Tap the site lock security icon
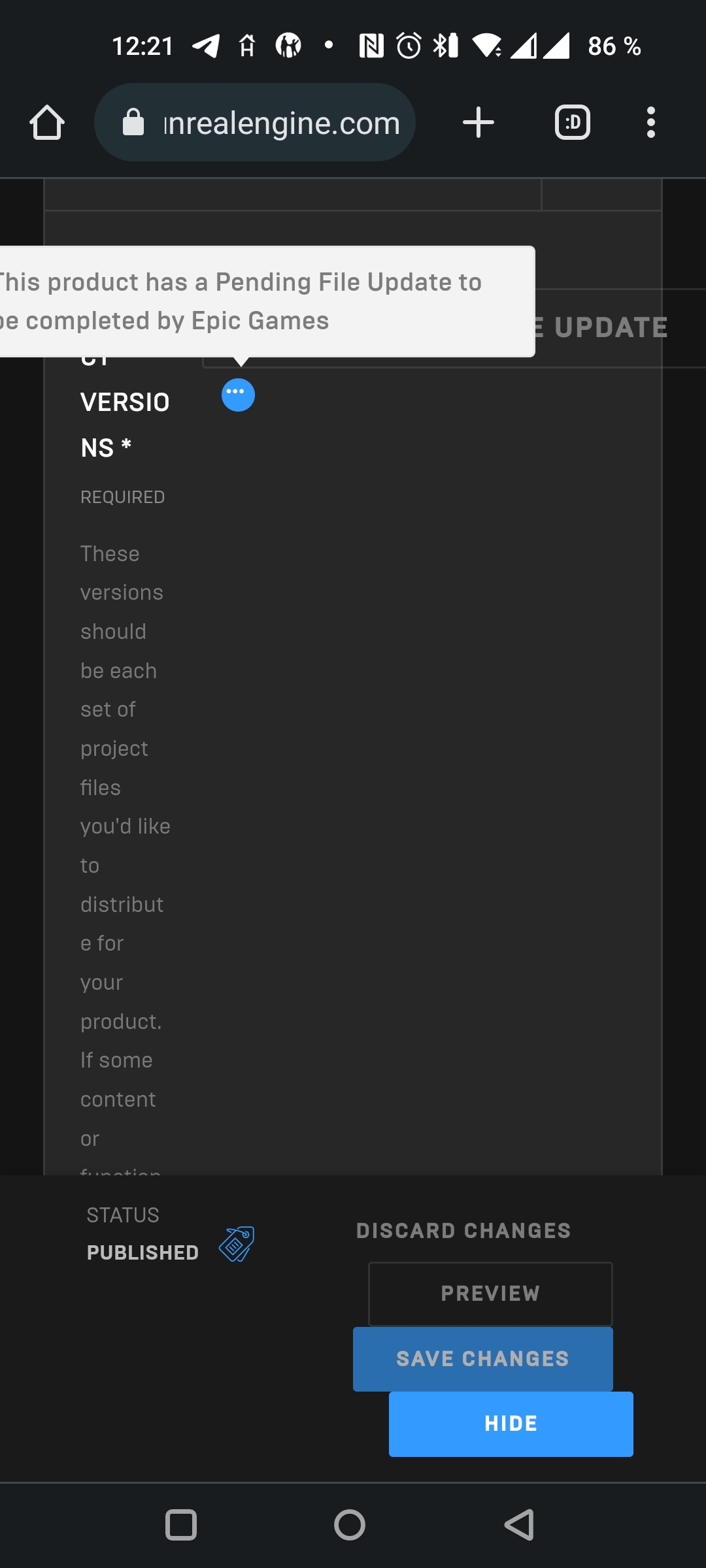The height and width of the screenshot is (1568, 706). (x=133, y=122)
